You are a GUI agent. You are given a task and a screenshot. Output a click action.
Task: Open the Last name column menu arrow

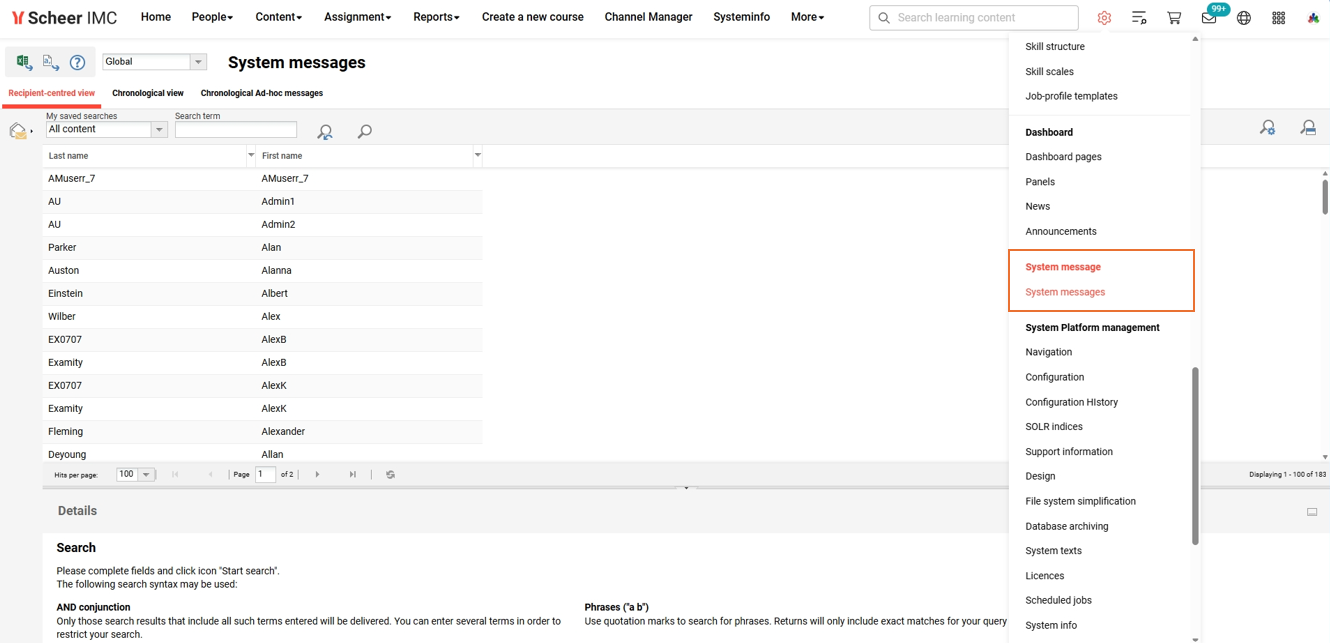coord(251,155)
